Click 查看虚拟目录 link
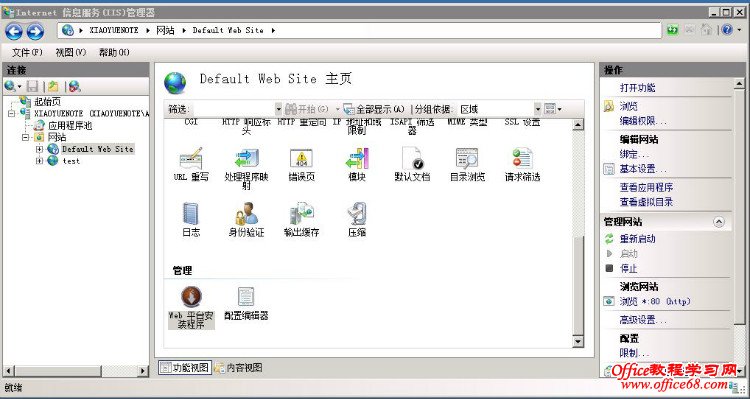This screenshot has width=750, height=399. pos(646,202)
